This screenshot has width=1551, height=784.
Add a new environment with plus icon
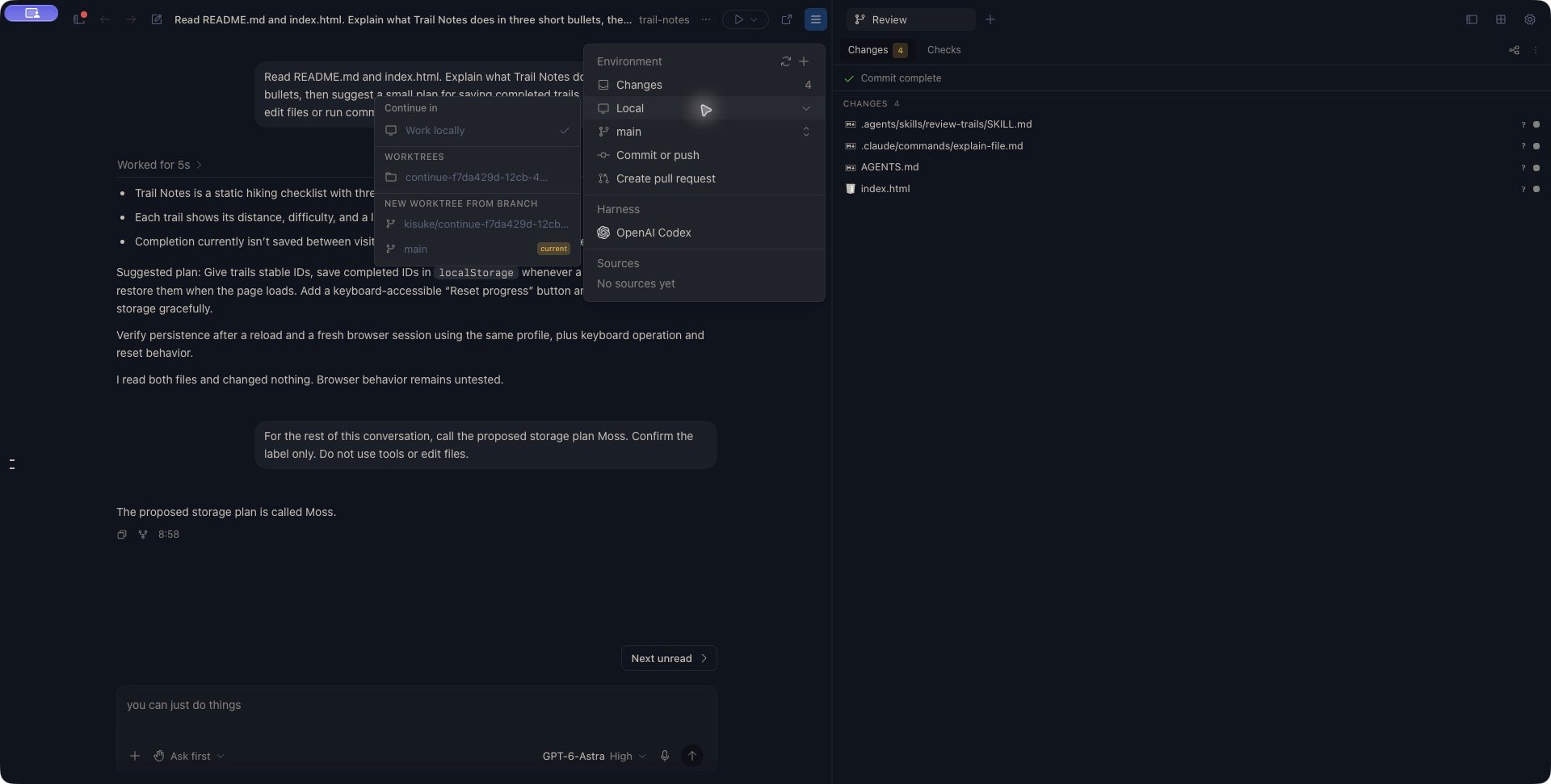804,61
